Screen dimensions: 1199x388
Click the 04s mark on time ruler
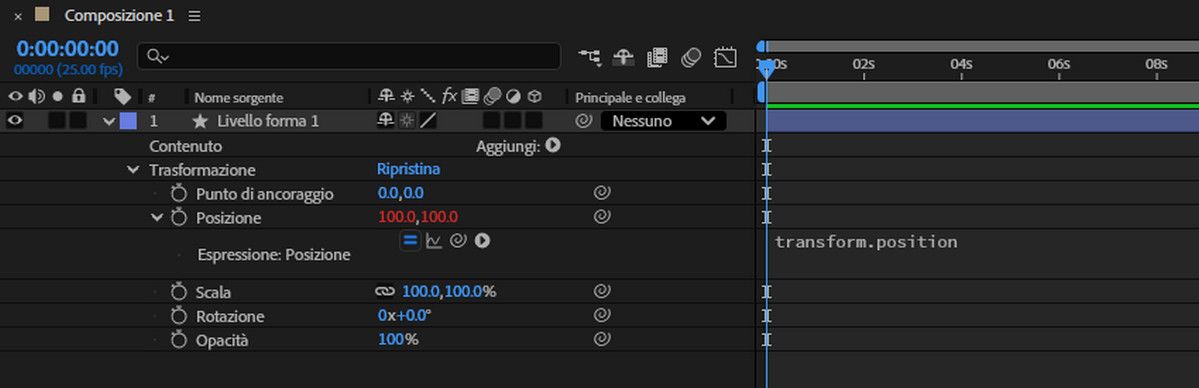(x=961, y=64)
